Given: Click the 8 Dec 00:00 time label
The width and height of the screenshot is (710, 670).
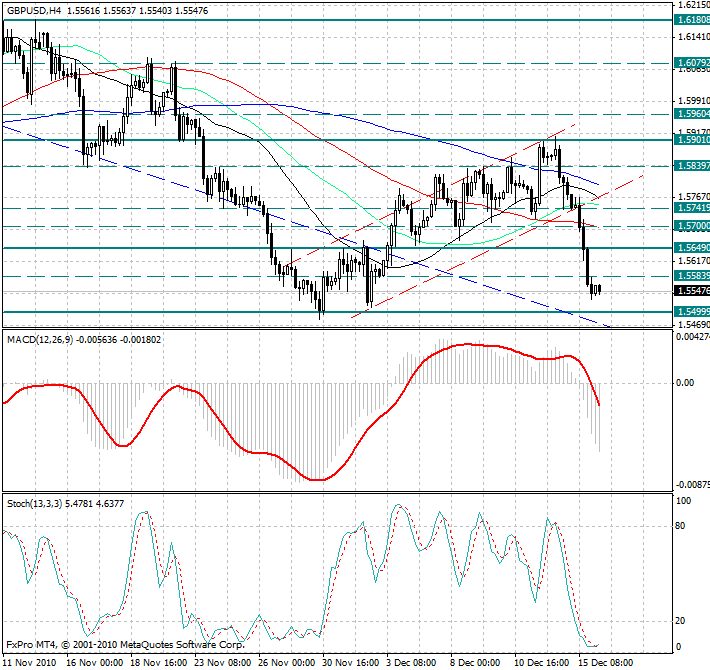Looking at the screenshot, I should click(x=476, y=662).
